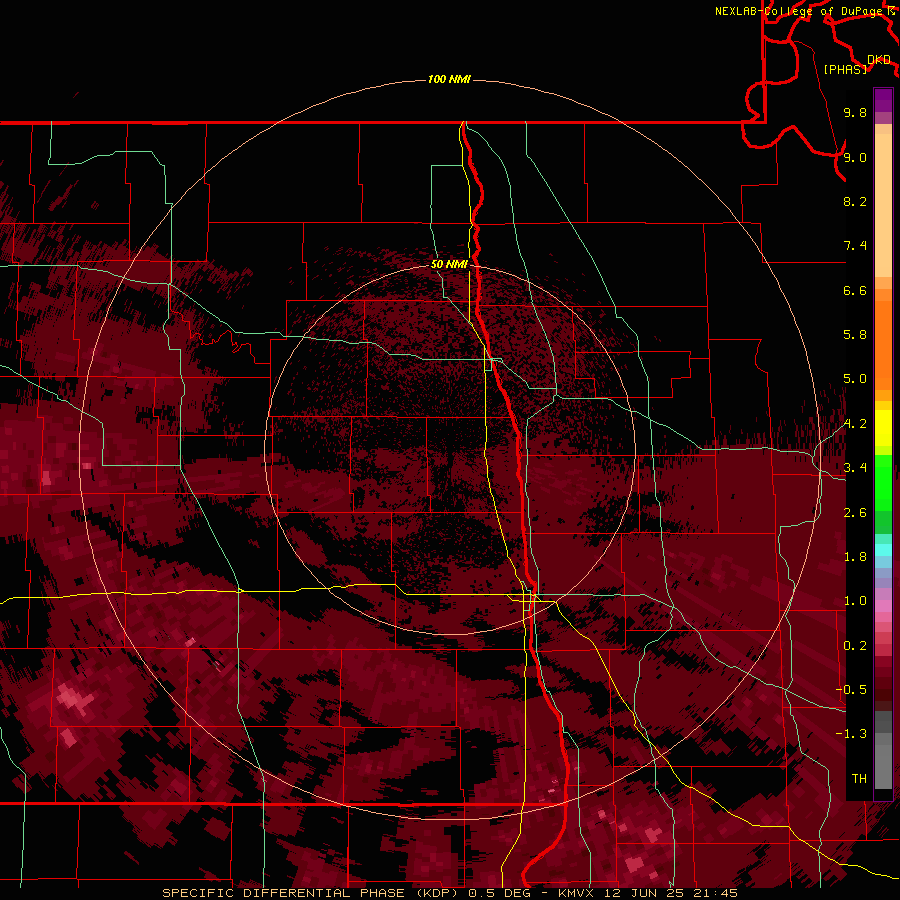The height and width of the screenshot is (900, 900).
Task: Click the TH threshold label on scale
Action: [x=859, y=779]
